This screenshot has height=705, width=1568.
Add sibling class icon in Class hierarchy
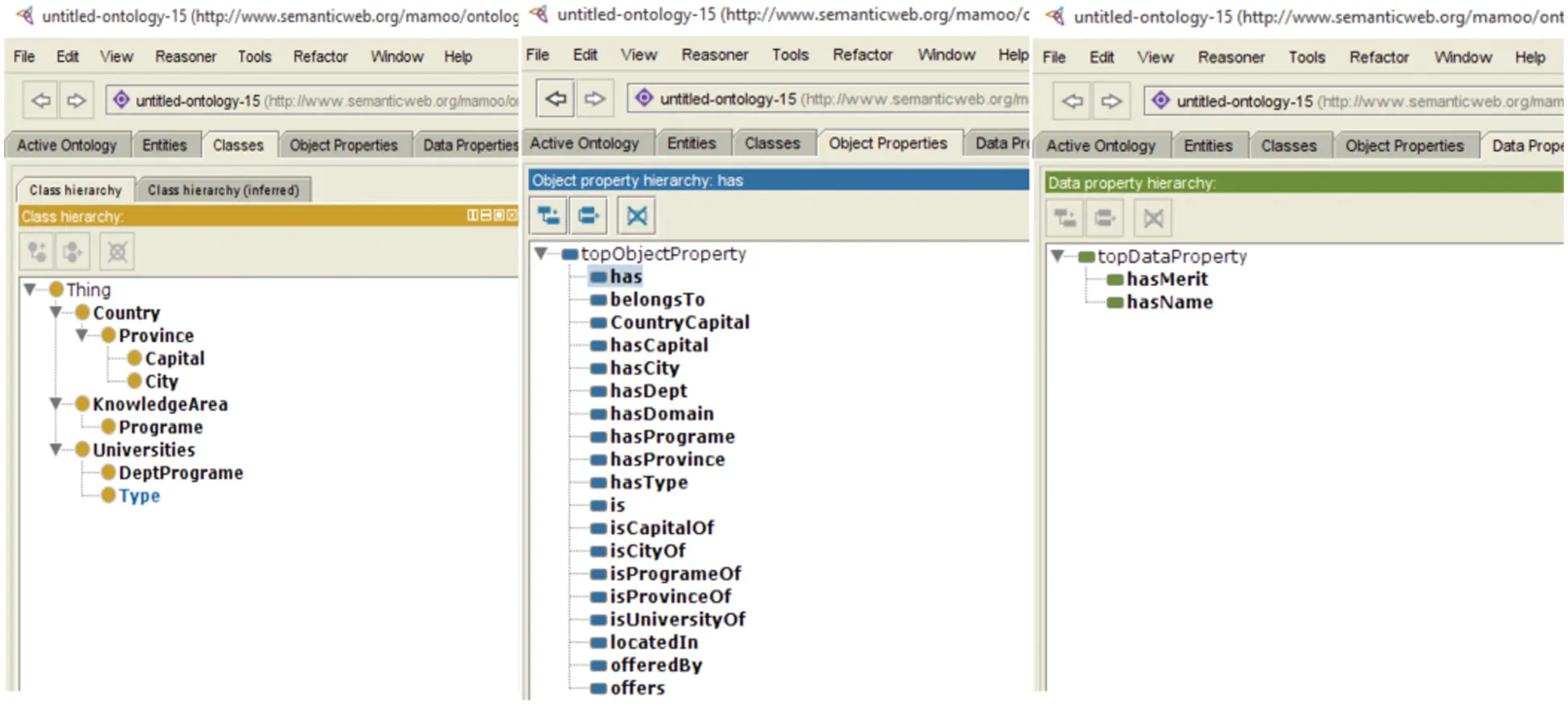tap(72, 252)
